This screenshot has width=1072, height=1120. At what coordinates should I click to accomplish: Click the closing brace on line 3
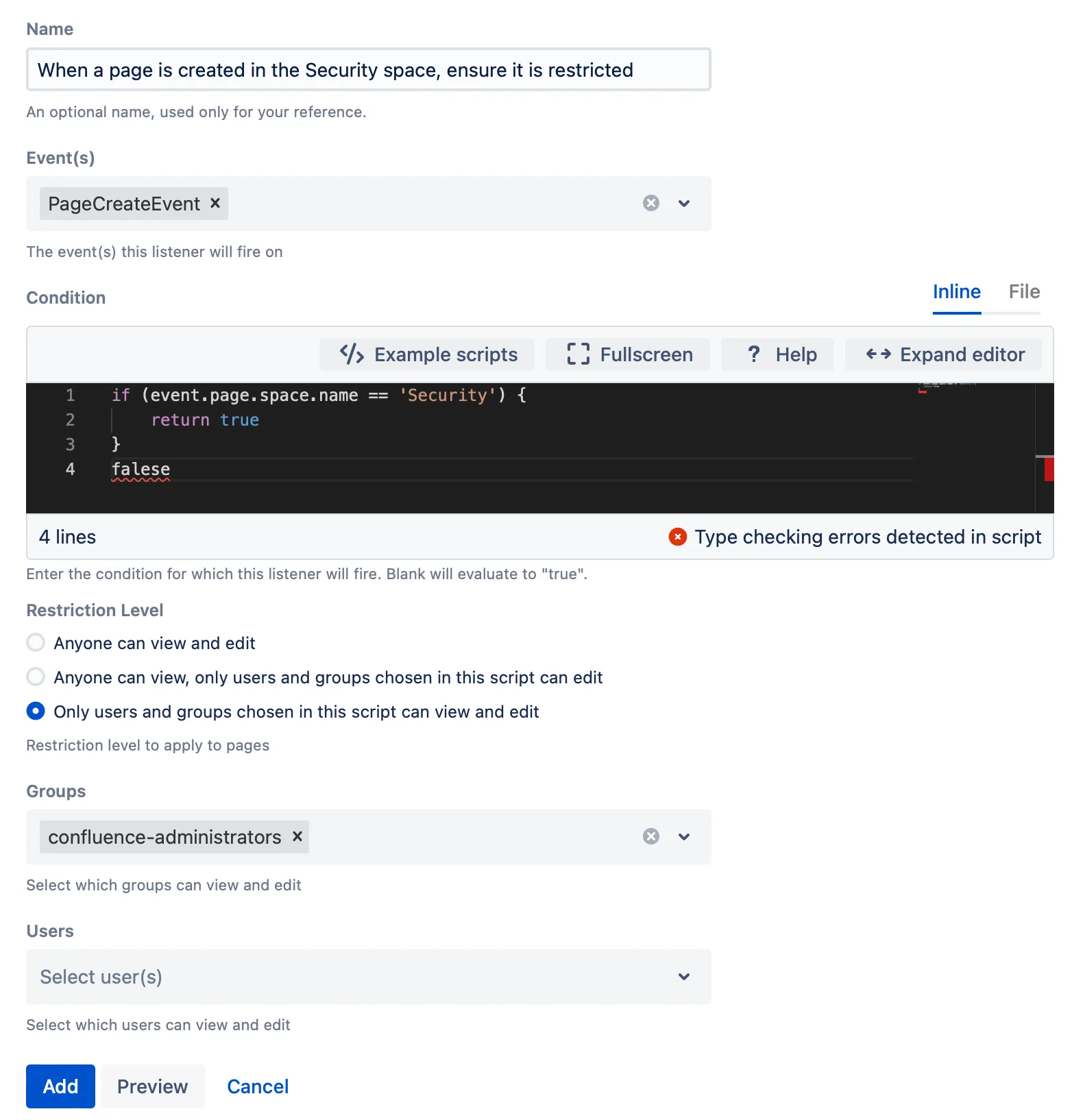pos(116,445)
